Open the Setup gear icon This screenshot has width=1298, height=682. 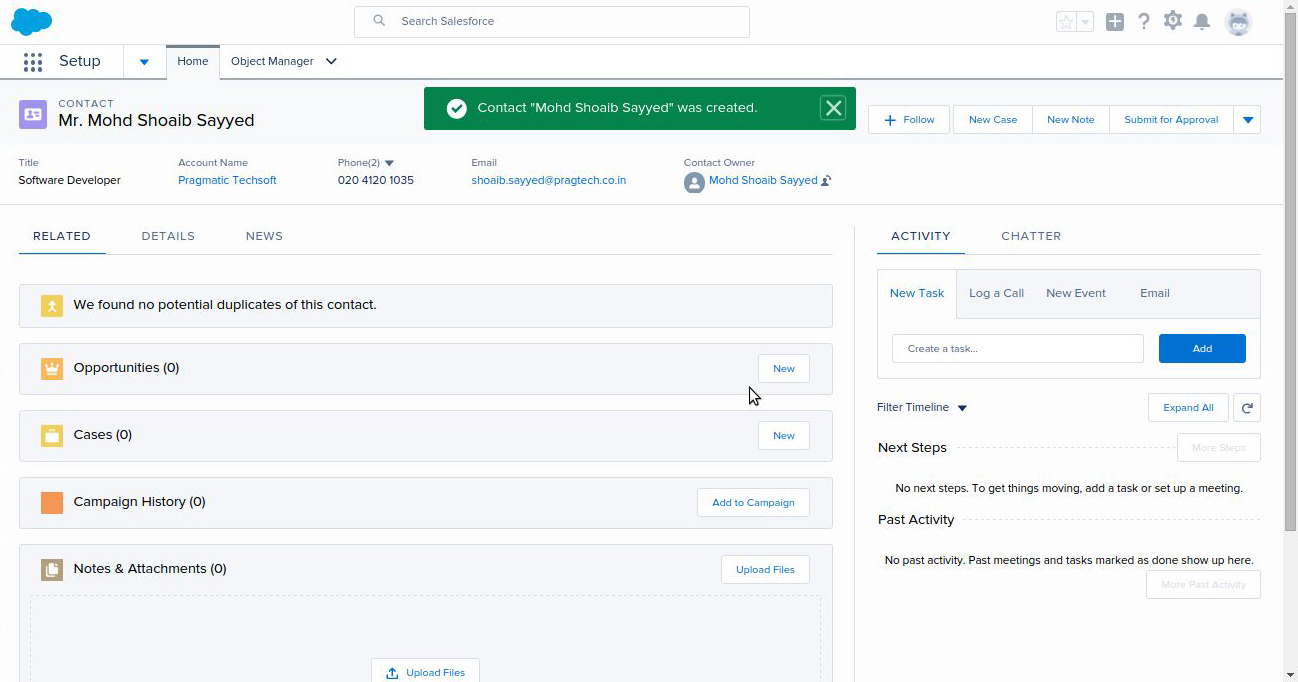[1173, 21]
